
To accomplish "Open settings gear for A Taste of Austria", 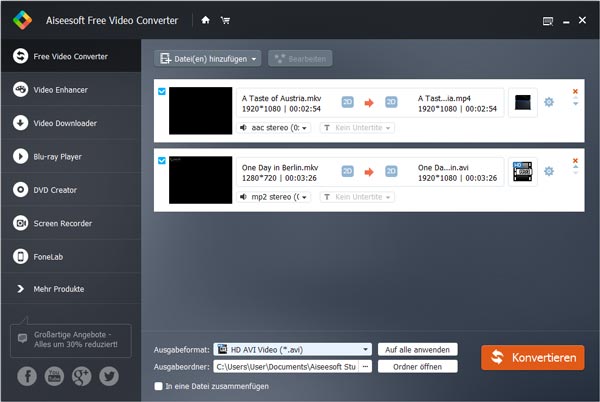I will [x=548, y=102].
